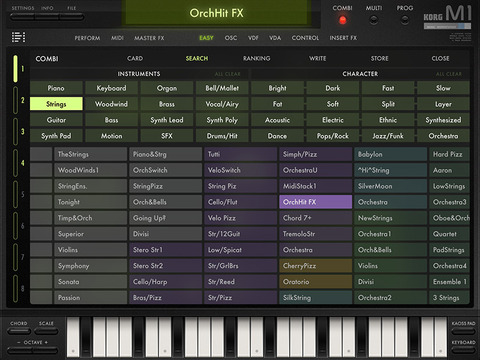480x360 pixels.
Task: Toggle the Synthesized character filter
Action: (443, 120)
